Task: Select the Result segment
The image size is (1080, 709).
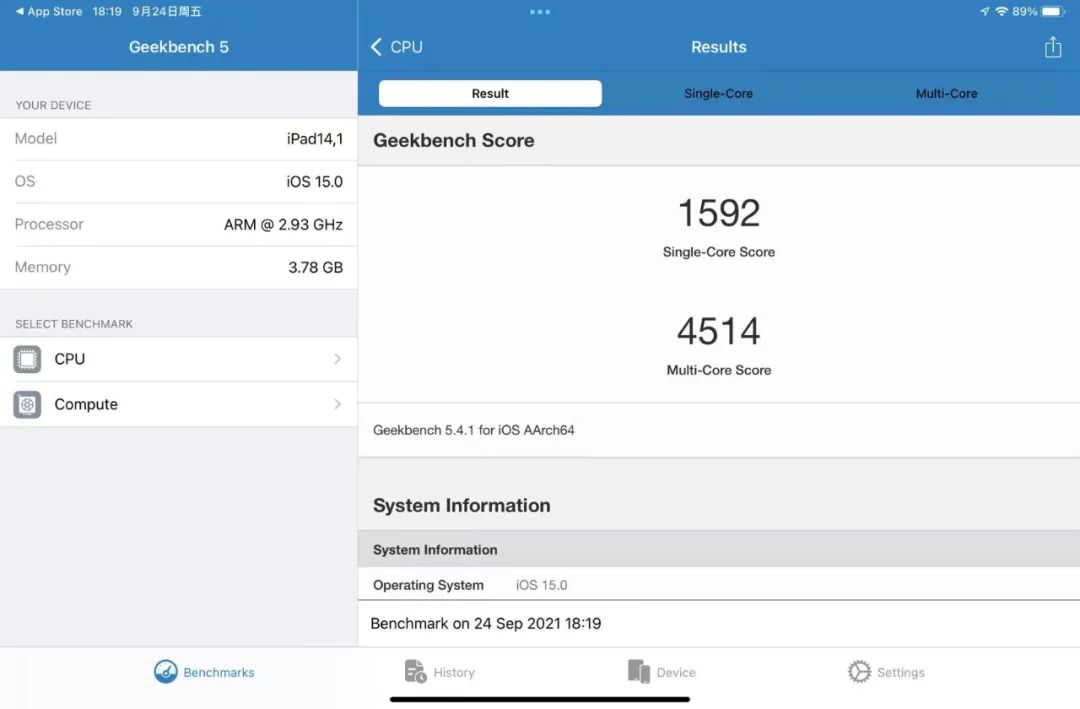Action: [x=490, y=93]
